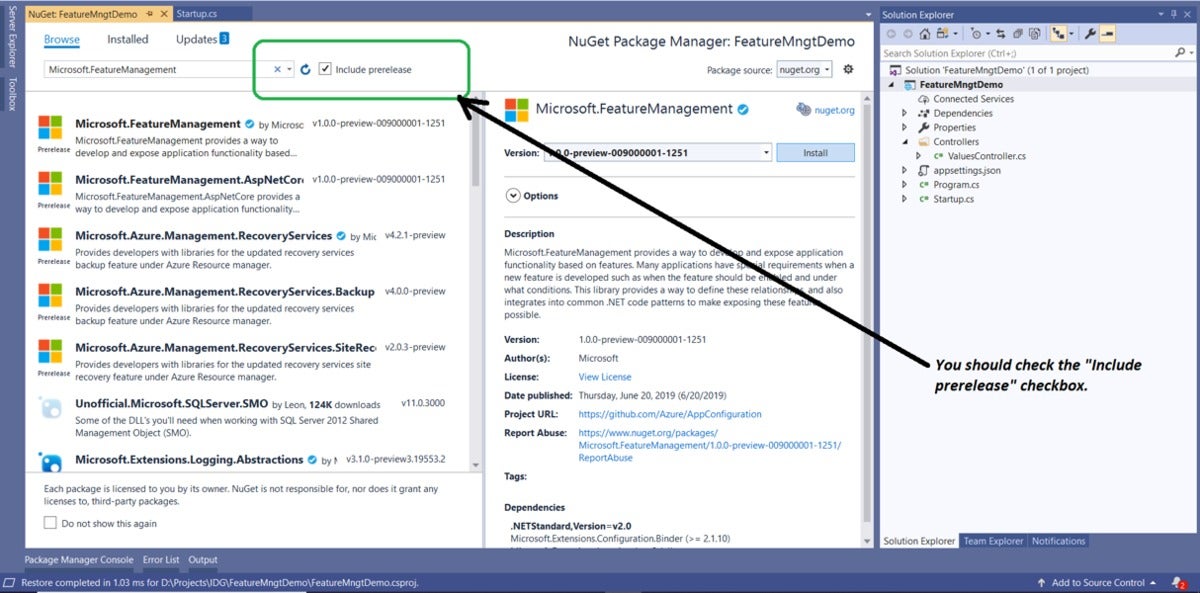Uncheck the Include prerelease checkbox
1200x593 pixels.
coord(324,70)
